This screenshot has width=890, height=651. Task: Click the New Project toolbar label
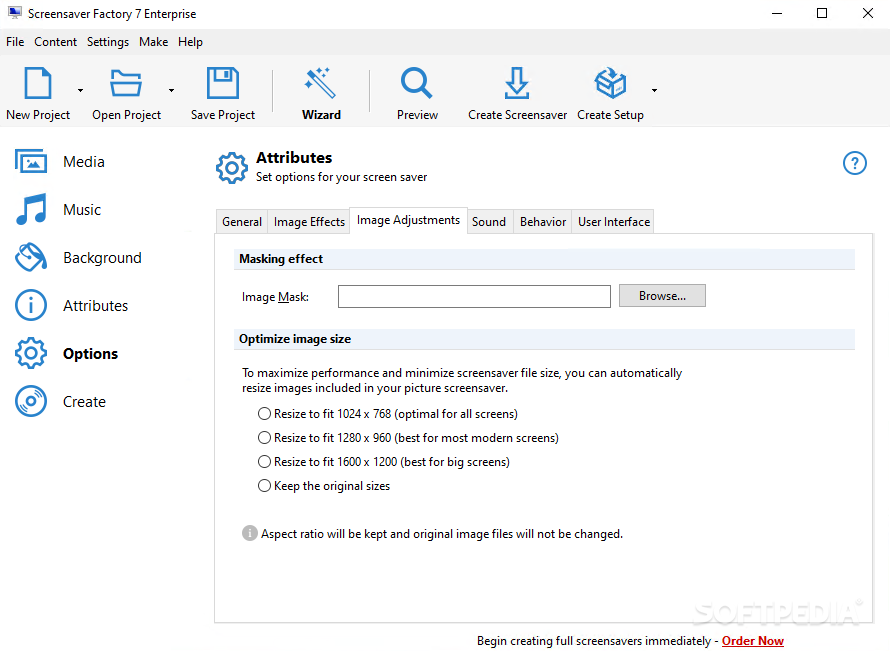click(38, 115)
